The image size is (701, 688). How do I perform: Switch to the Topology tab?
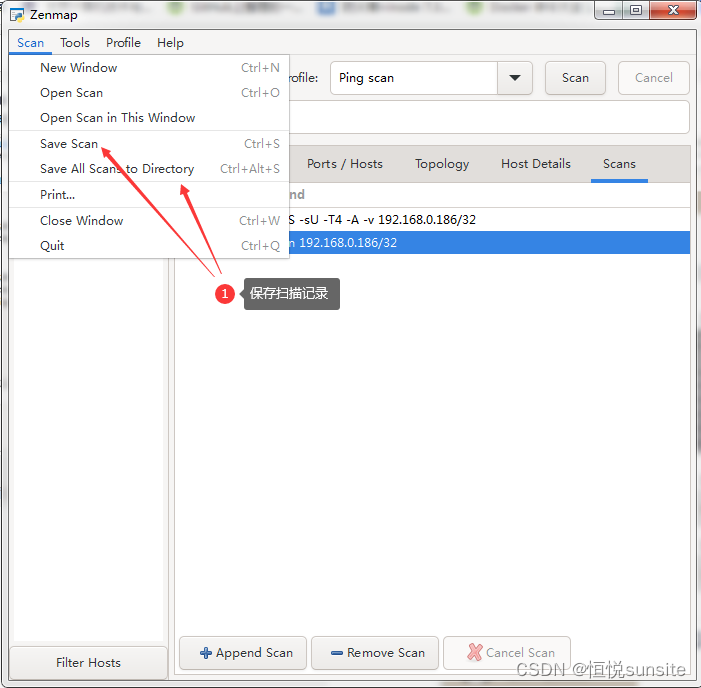[442, 164]
